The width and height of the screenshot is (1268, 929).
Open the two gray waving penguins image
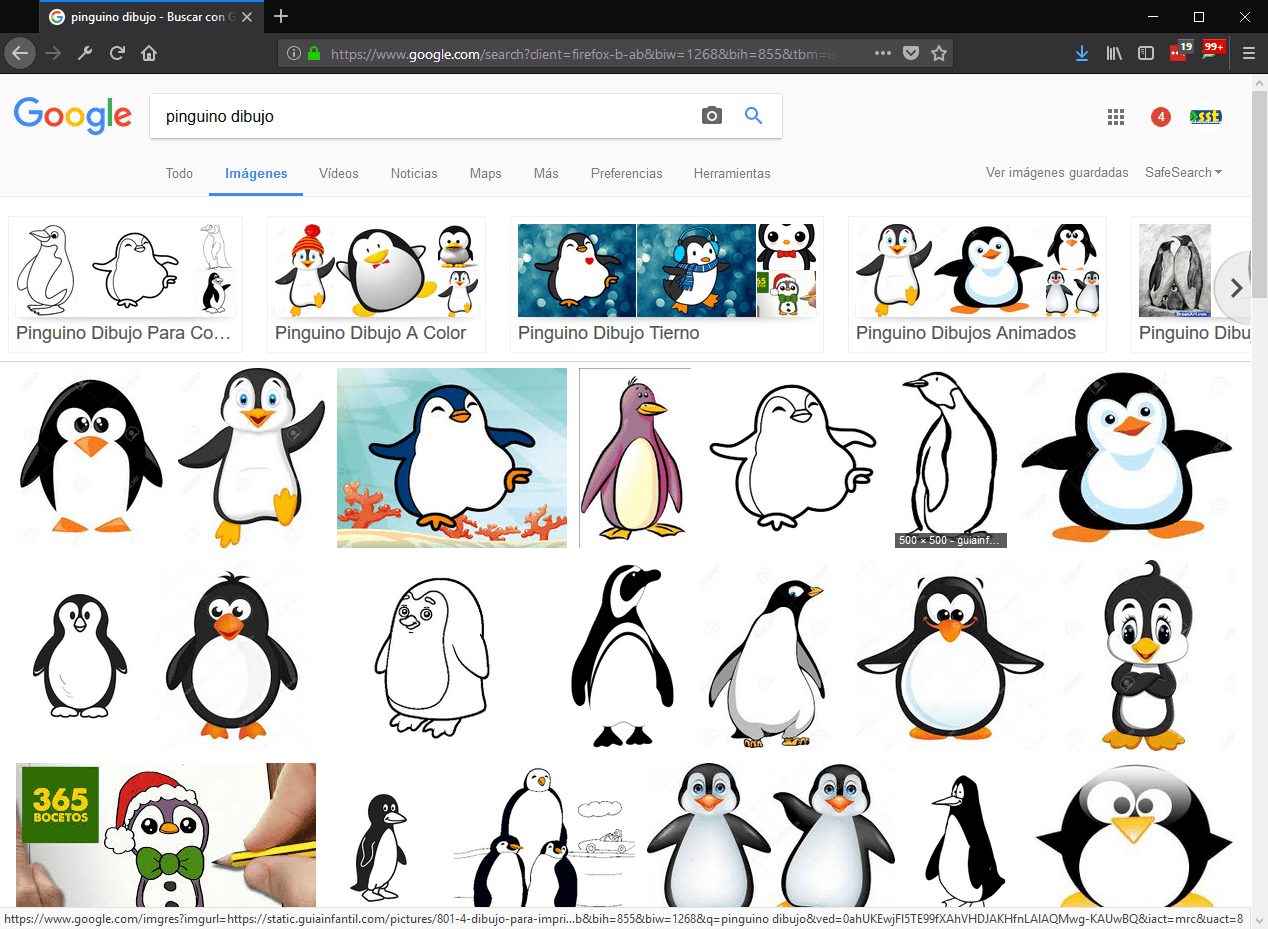coord(769,834)
